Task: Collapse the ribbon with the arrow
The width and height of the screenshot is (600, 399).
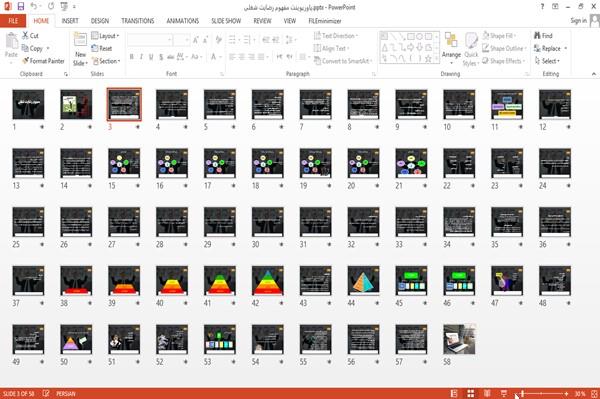Action: (594, 74)
